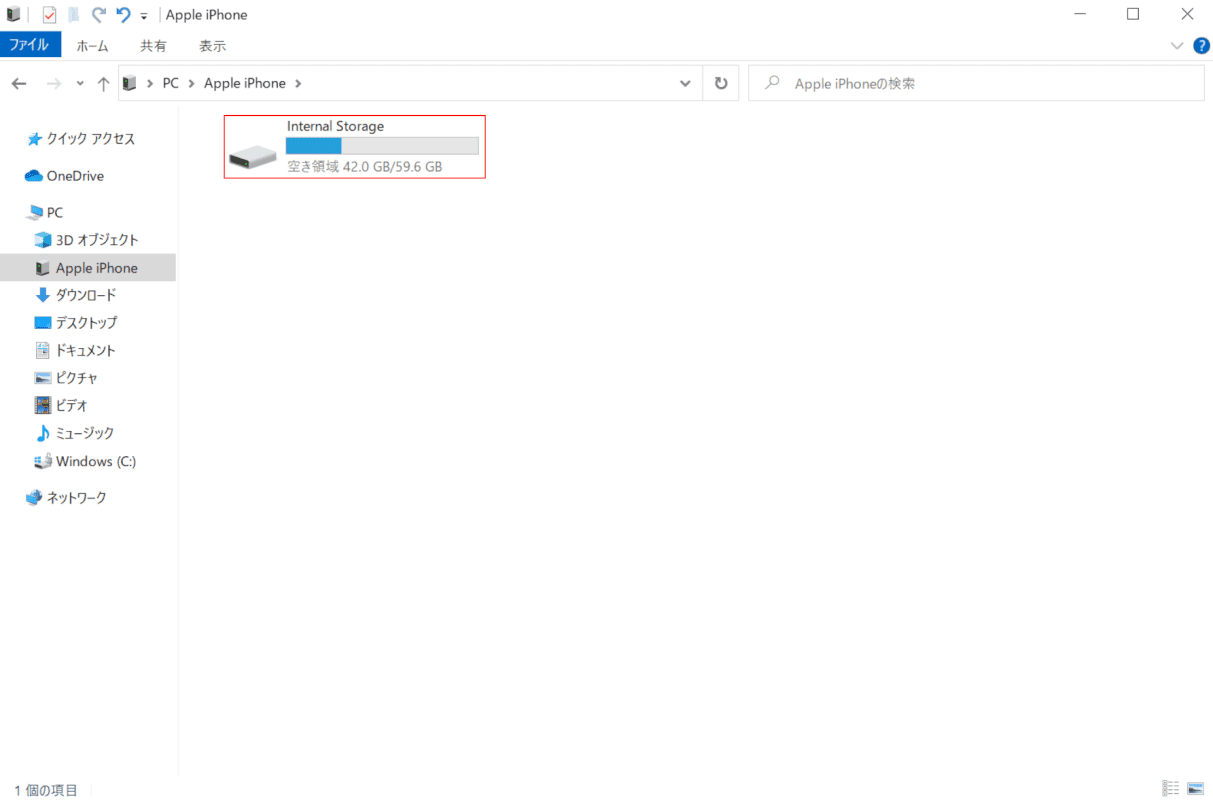
Task: Click the New Folder quick access icon
Action: tap(74, 15)
